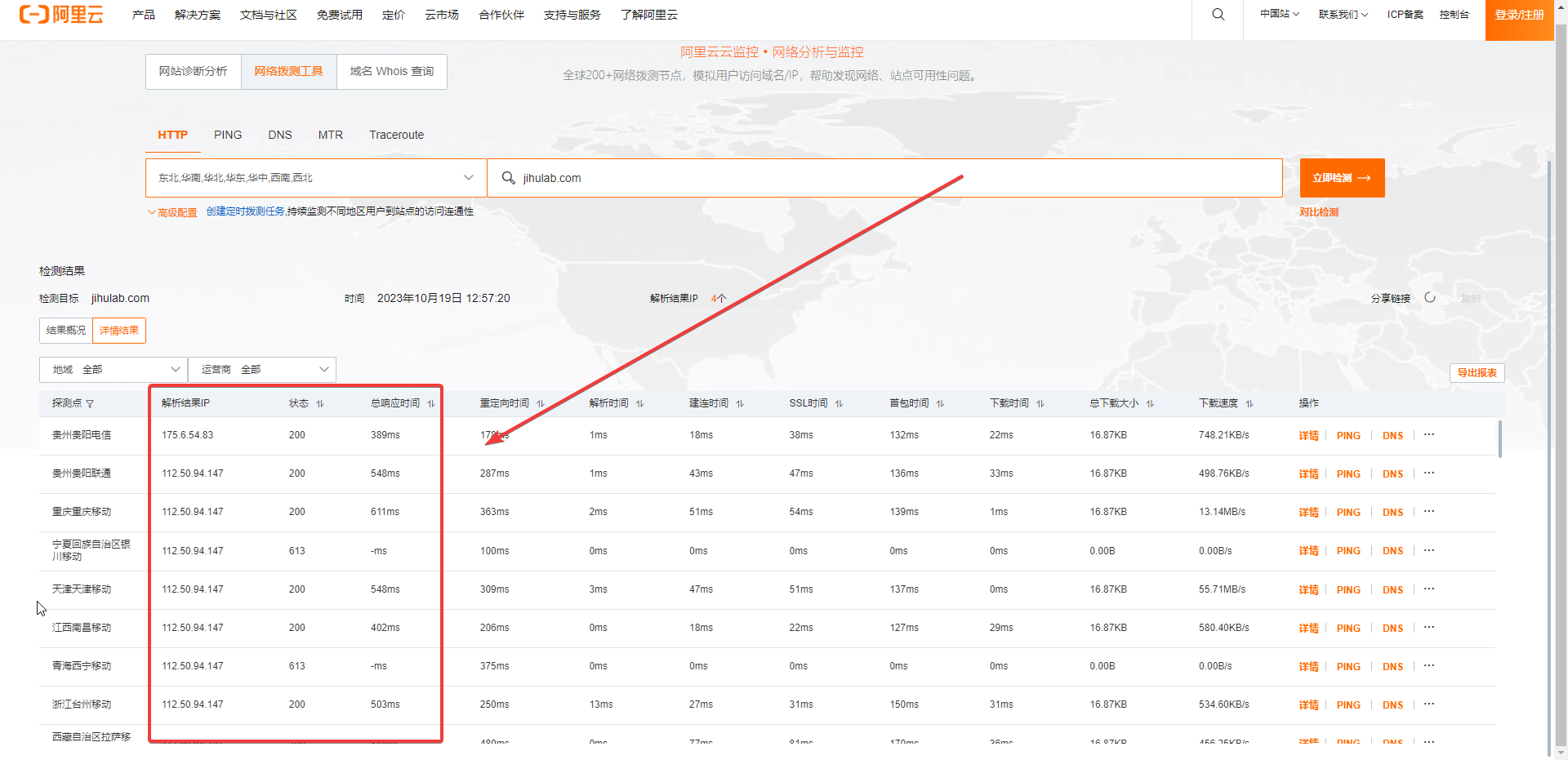Open more options for 重庆重庆移动 row
1568x760 pixels.
1429,511
